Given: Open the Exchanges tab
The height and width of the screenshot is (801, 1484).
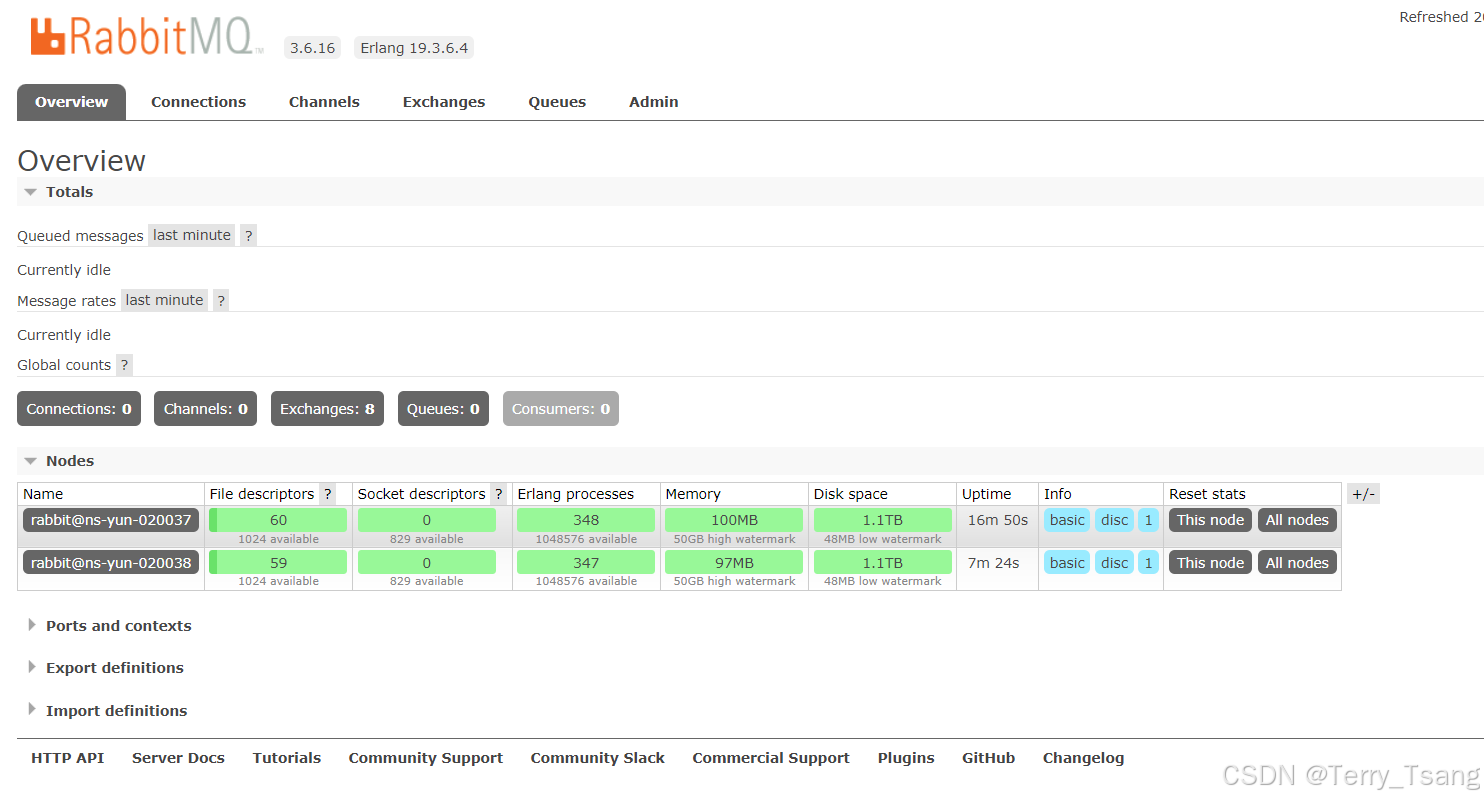Looking at the screenshot, I should coord(444,102).
